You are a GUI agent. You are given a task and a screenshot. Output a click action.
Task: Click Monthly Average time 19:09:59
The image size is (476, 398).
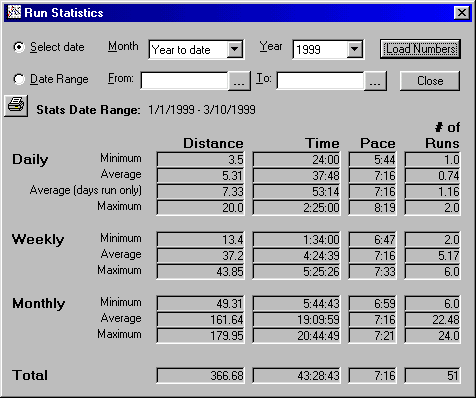pos(296,319)
